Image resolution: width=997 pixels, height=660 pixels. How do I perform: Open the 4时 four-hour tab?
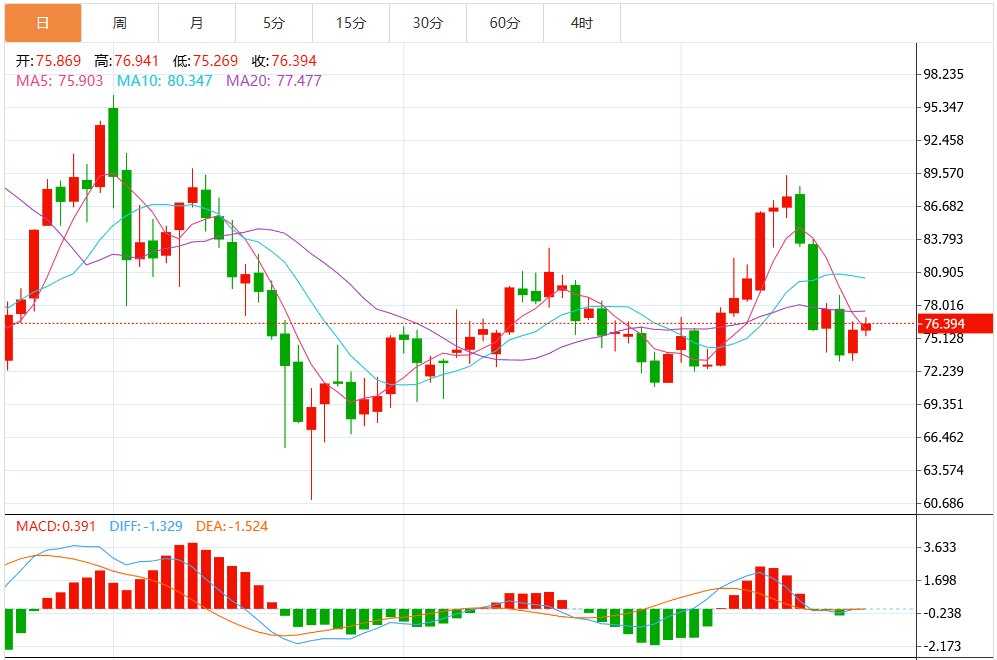pyautogui.click(x=582, y=23)
